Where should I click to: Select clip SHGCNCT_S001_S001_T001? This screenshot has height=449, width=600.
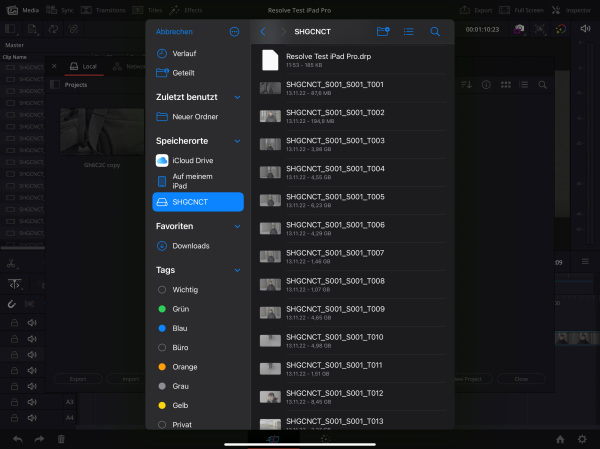[x=352, y=88]
